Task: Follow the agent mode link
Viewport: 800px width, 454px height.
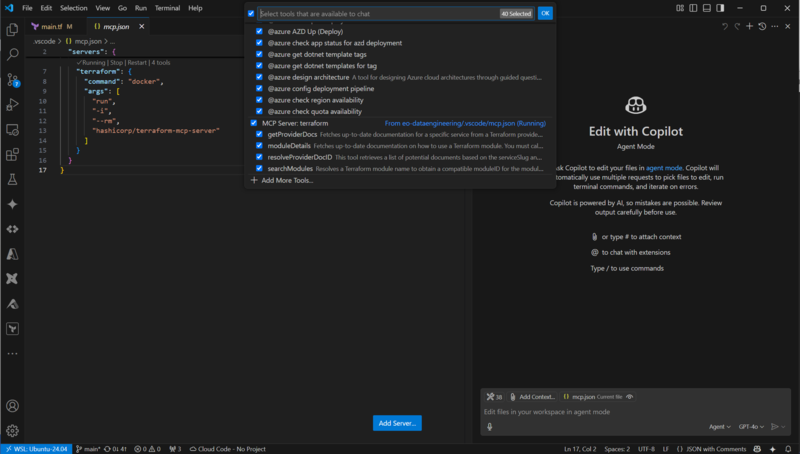Action: click(664, 168)
